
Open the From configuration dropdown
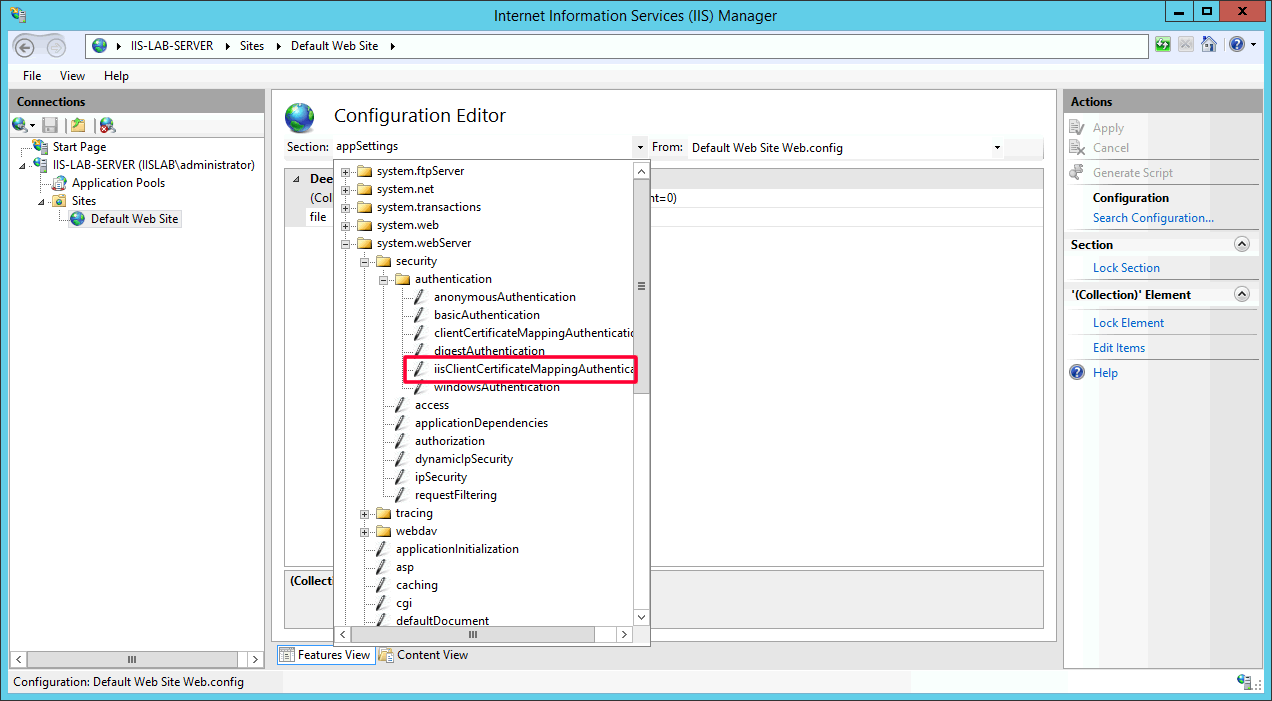[x=997, y=148]
